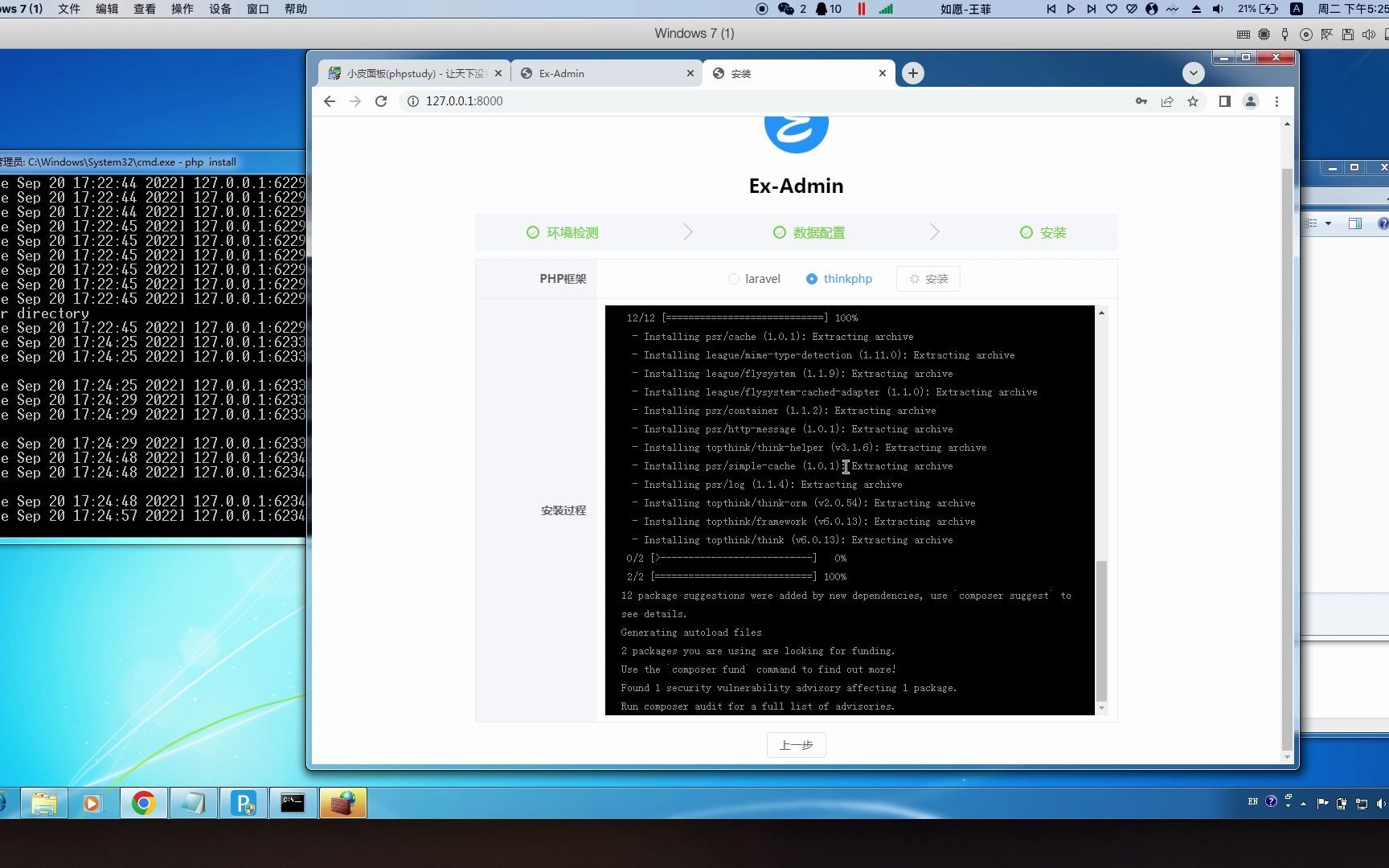This screenshot has height=868, width=1389.
Task: Open the 编辑 menu
Action: (x=107, y=9)
